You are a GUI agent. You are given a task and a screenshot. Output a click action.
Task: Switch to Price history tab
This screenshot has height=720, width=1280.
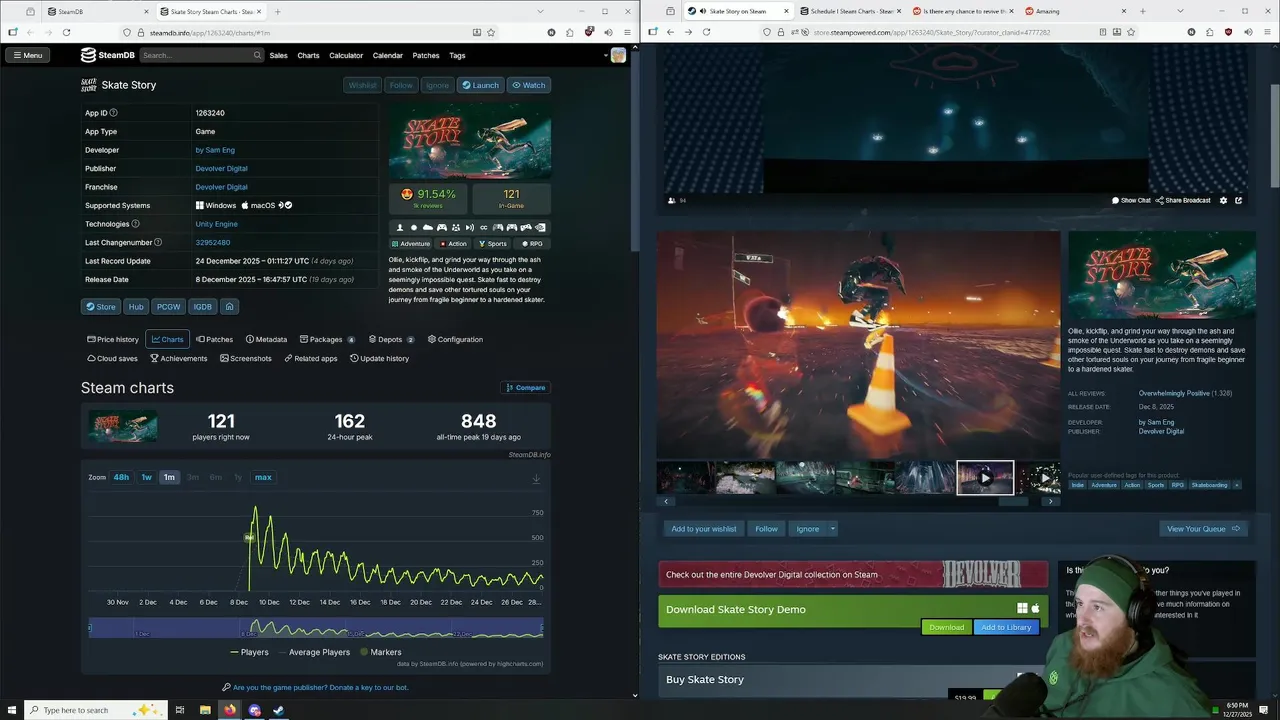(113, 339)
